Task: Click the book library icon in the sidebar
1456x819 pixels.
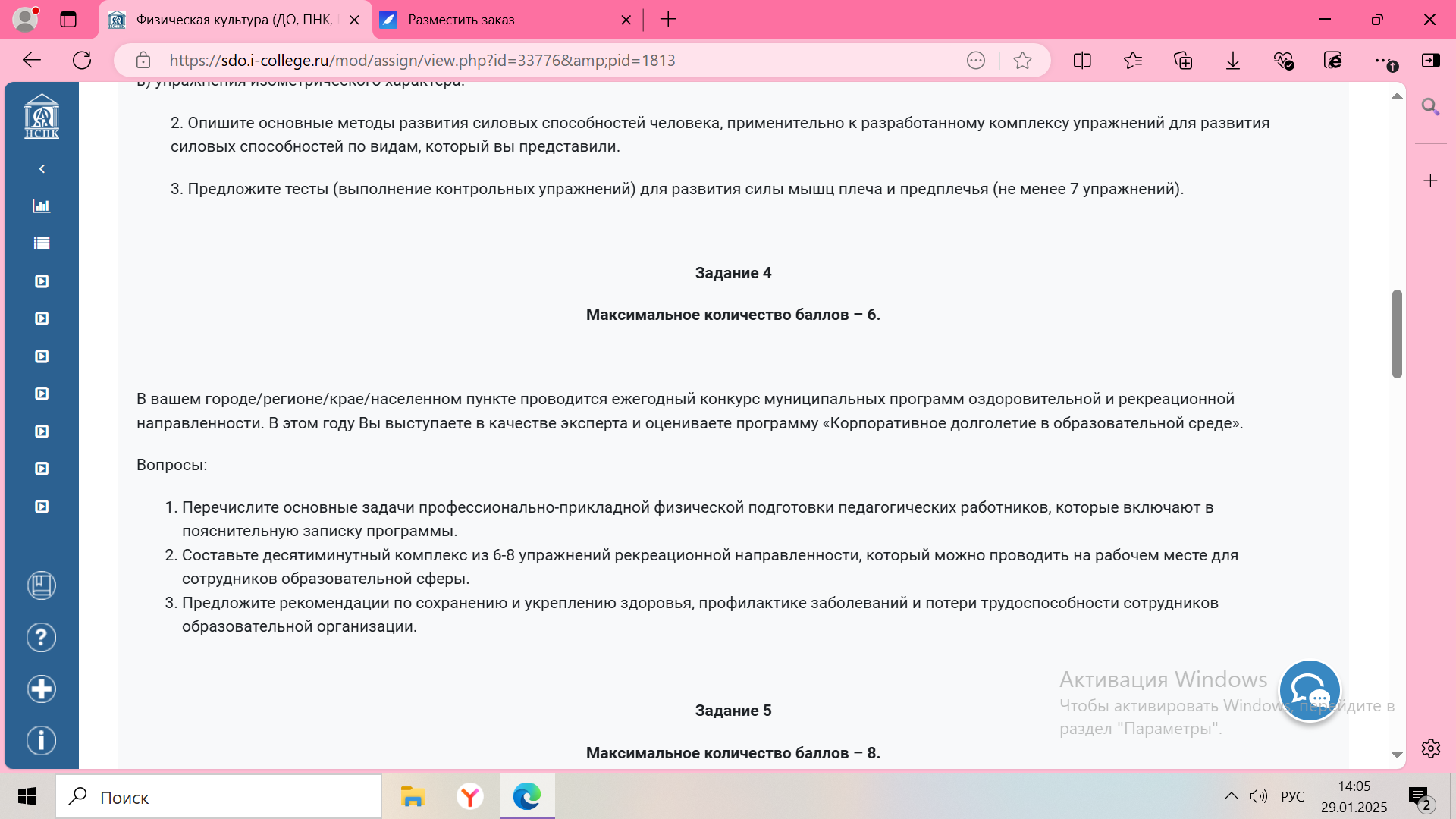Action: click(x=42, y=585)
